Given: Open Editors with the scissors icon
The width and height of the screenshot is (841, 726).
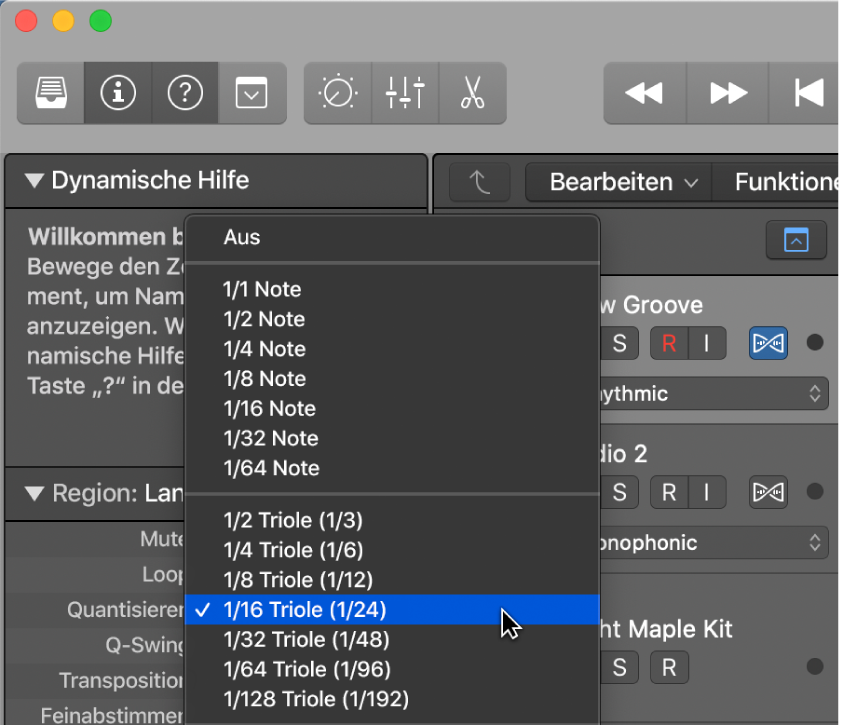Looking at the screenshot, I should [x=472, y=93].
